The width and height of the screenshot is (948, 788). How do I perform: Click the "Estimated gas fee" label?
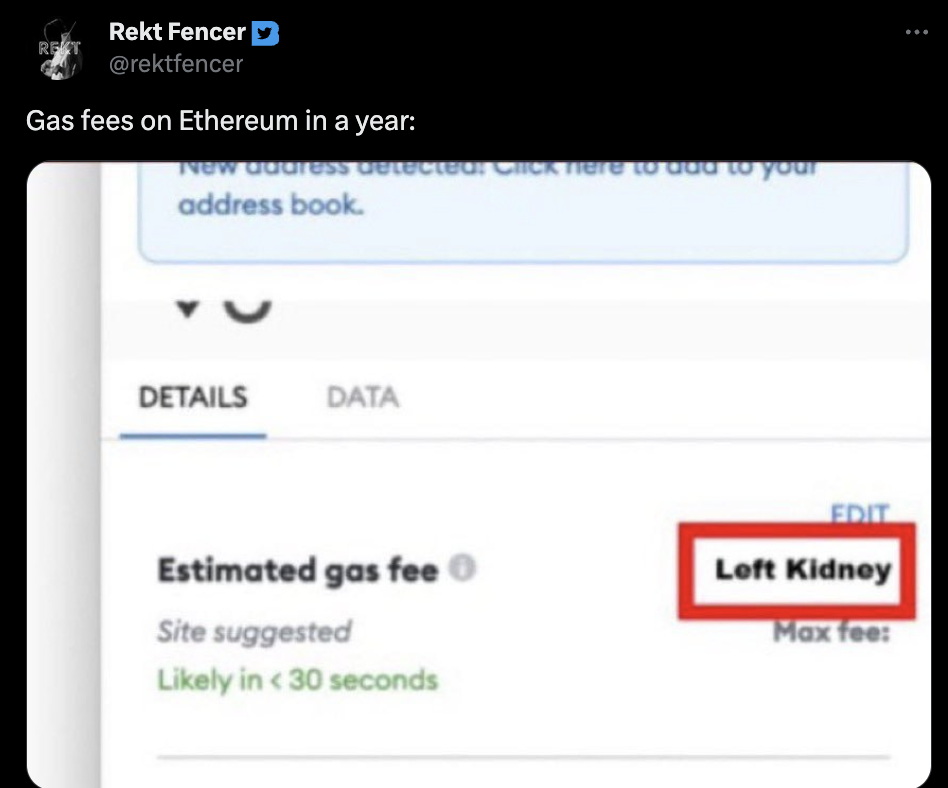297,571
